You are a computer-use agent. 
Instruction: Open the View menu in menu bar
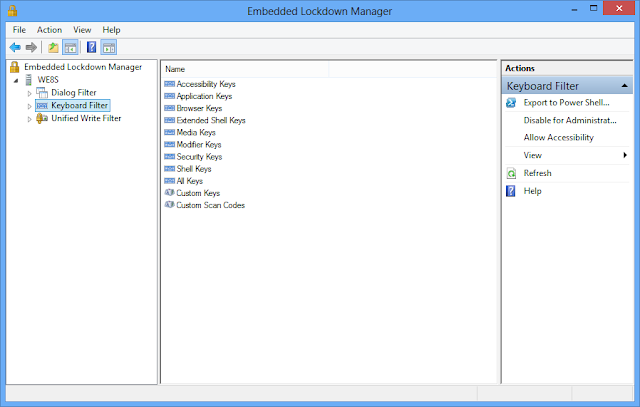point(82,30)
